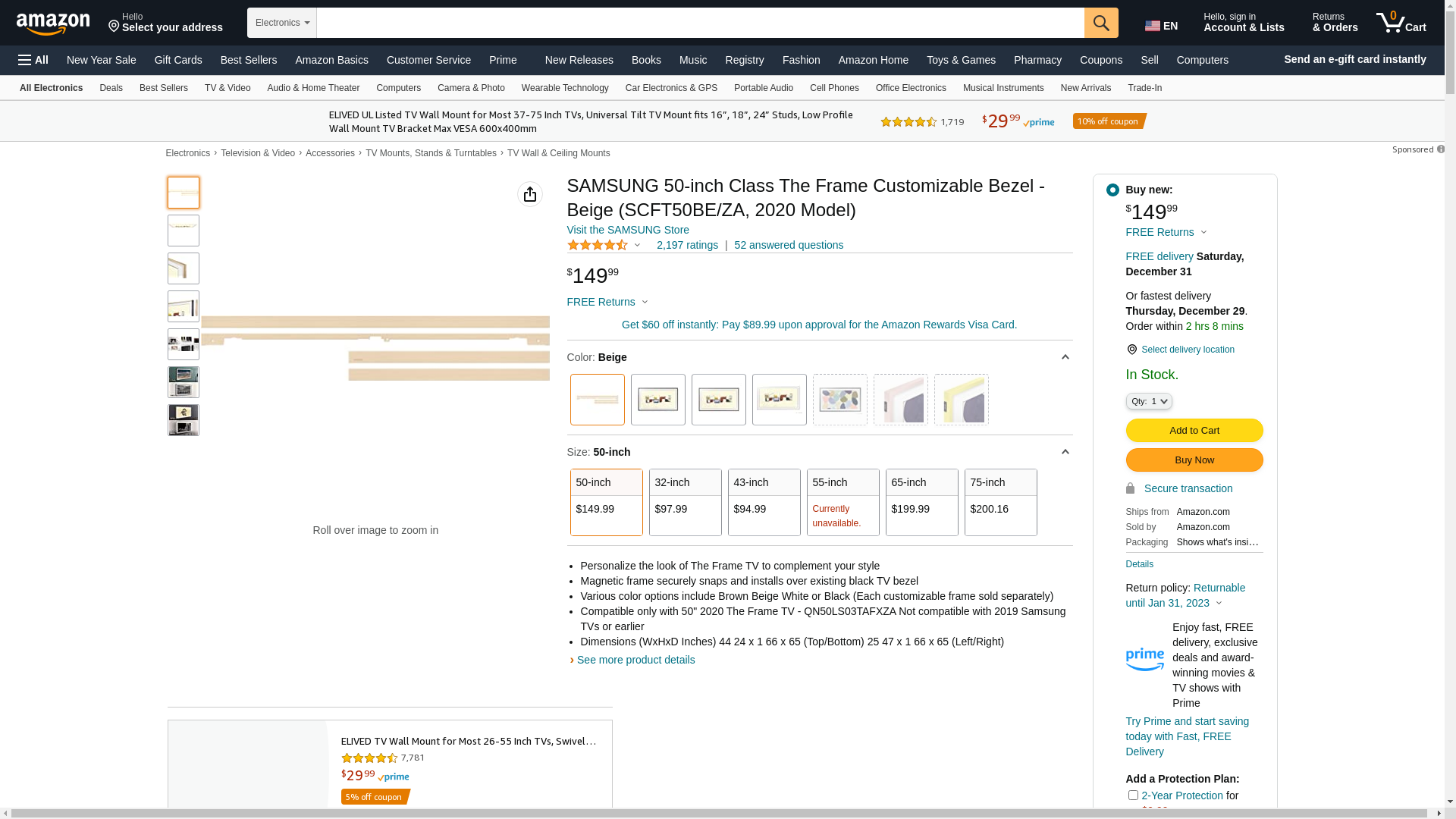This screenshot has height=819, width=1456.
Task: Click the Sponsored info icon
Action: 1440,149
